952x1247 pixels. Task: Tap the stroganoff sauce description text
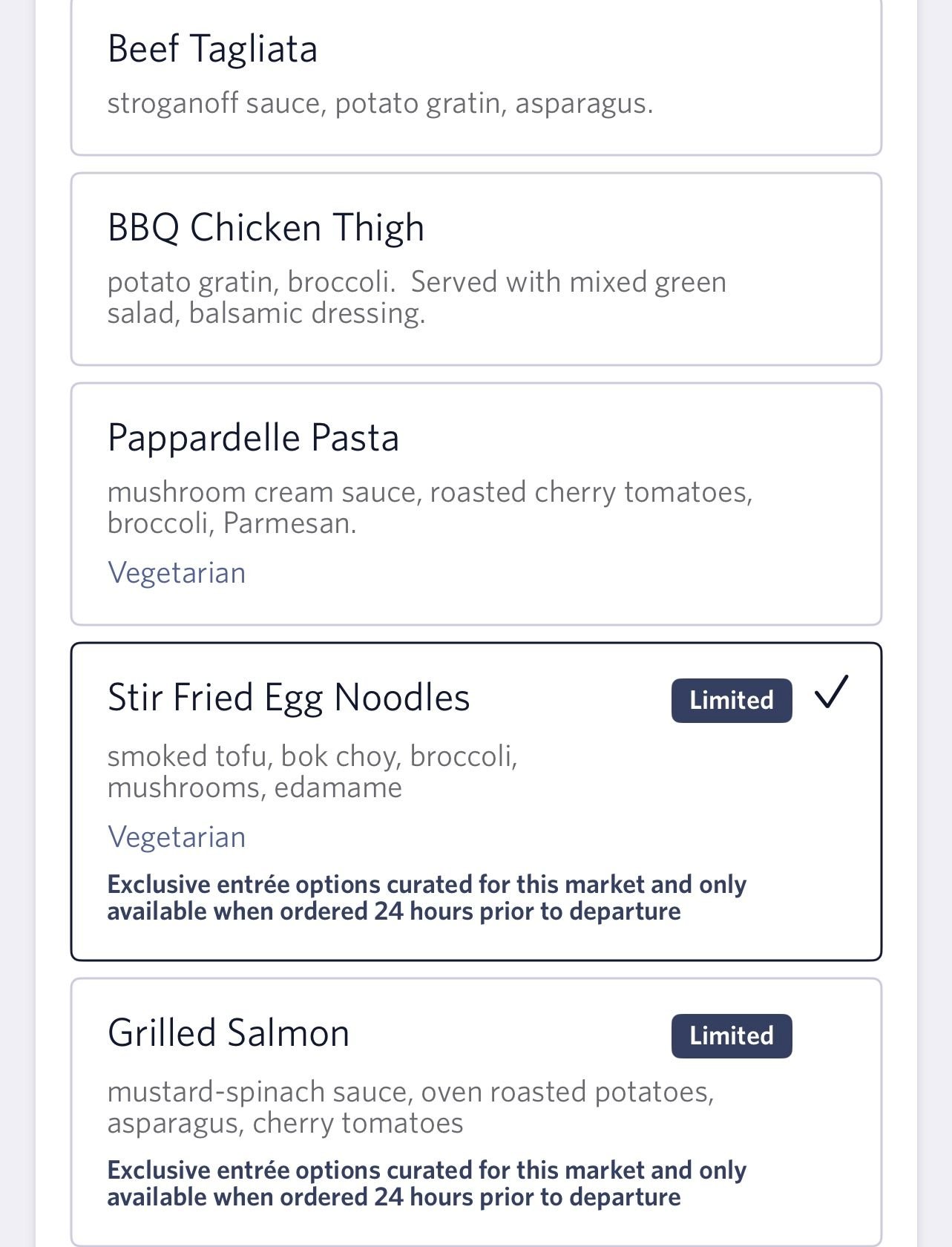[380, 103]
